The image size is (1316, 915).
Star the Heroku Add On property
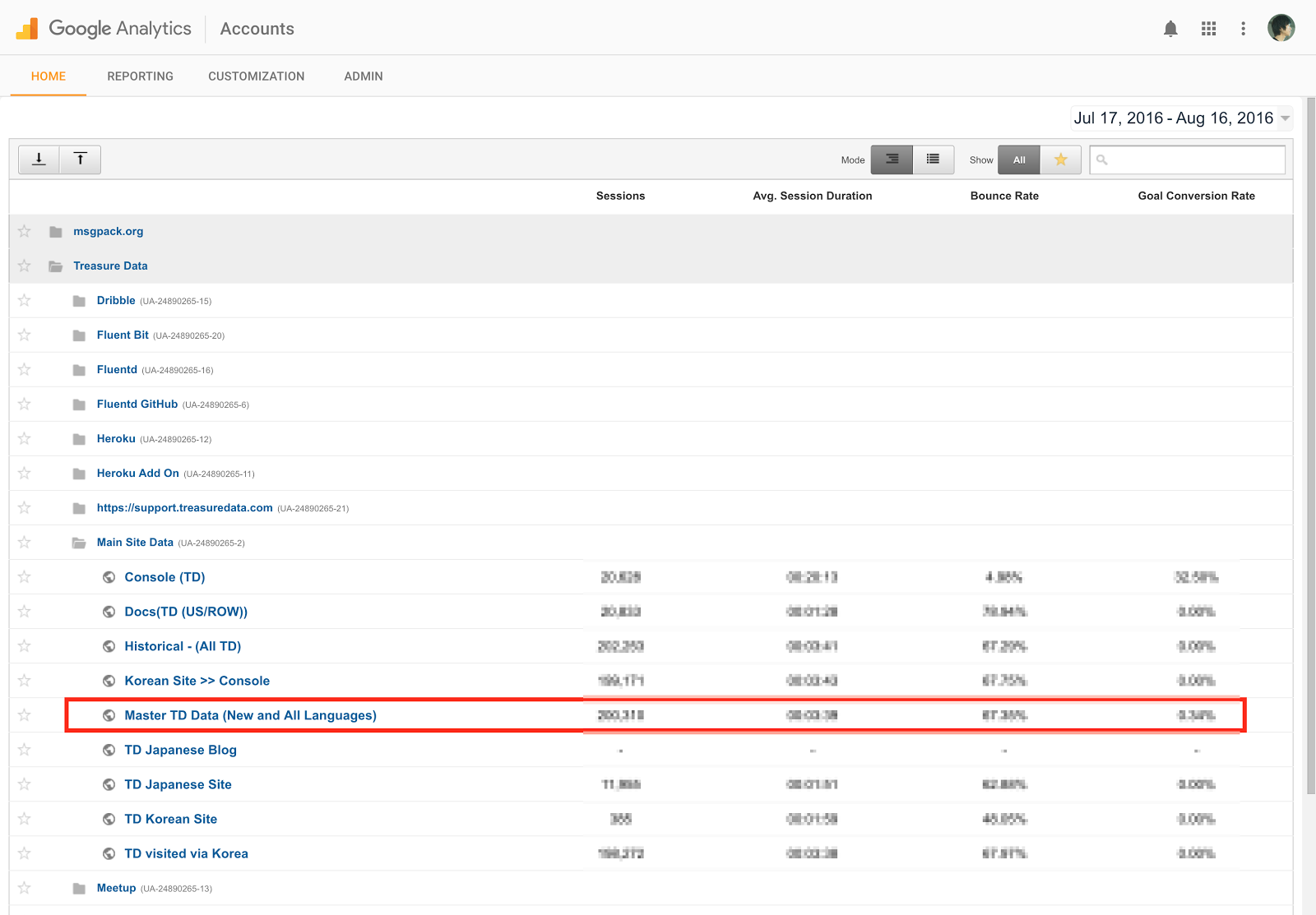(25, 473)
